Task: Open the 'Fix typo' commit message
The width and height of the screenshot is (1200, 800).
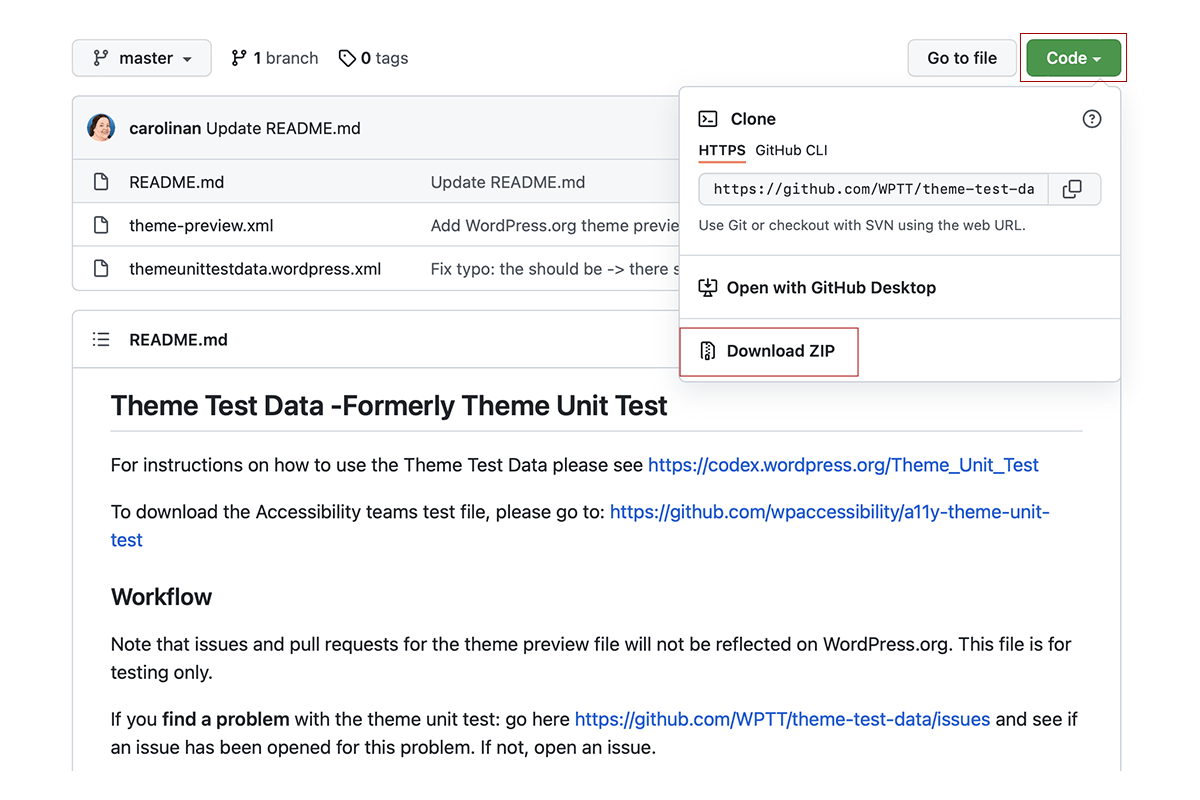Action: click(x=555, y=268)
